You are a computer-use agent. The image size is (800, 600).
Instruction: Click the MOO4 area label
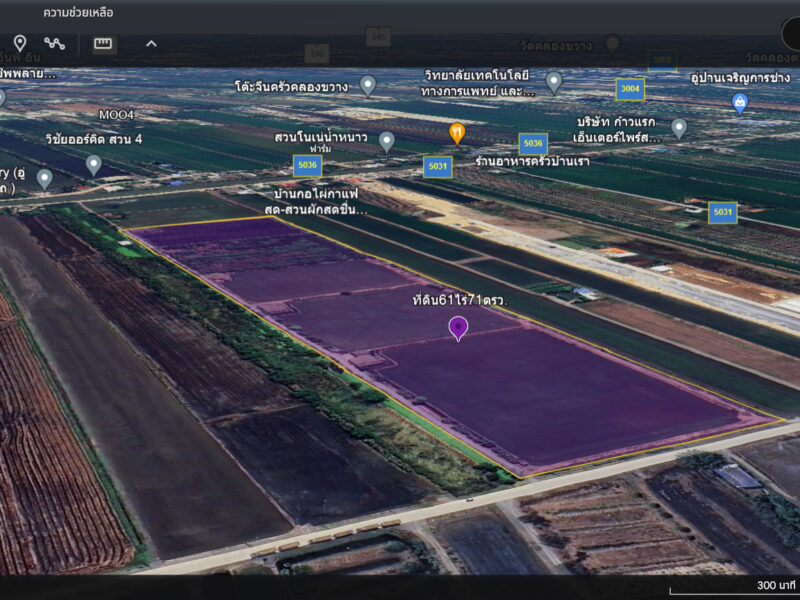[x=116, y=115]
